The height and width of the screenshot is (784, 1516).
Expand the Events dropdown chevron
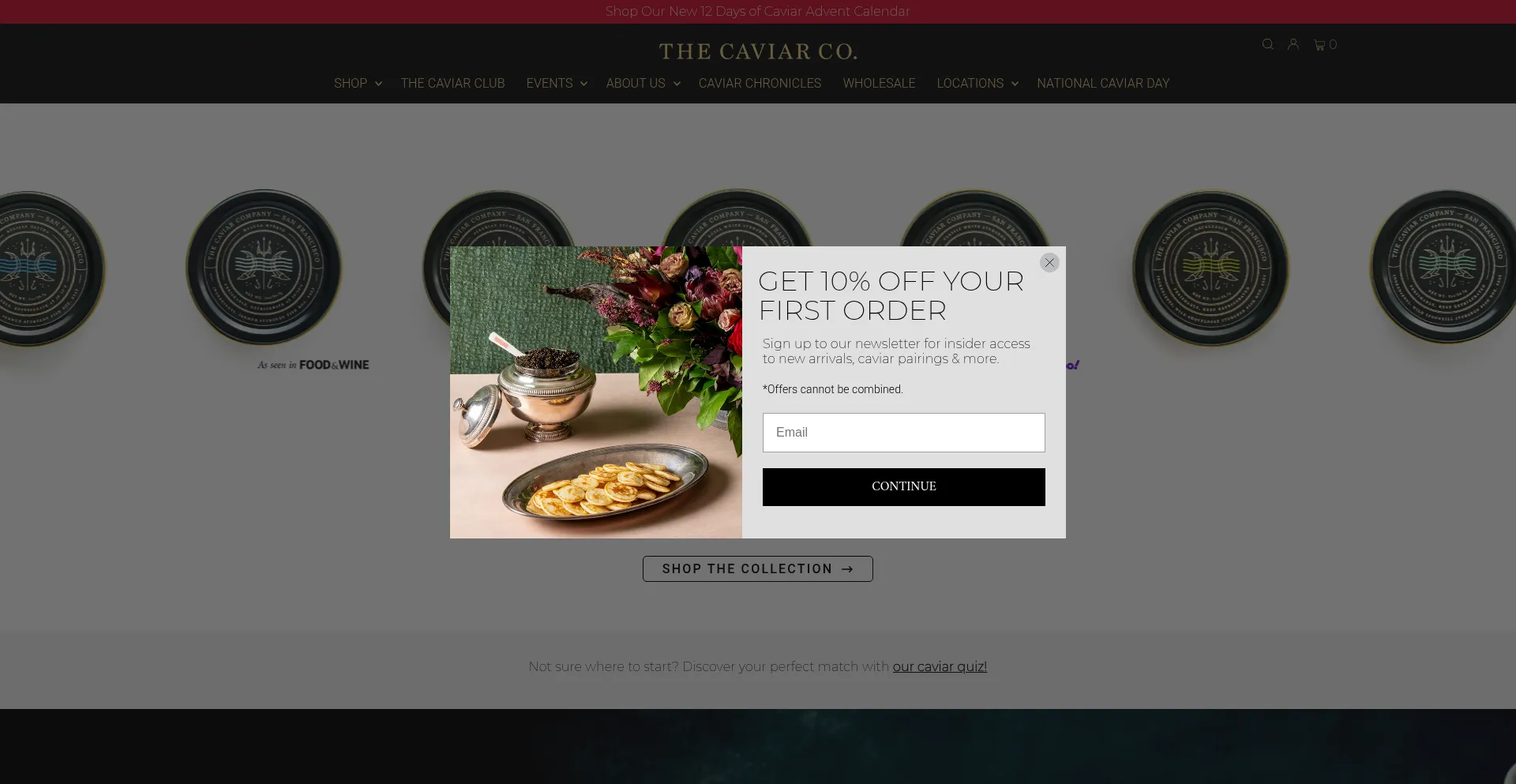pos(584,84)
